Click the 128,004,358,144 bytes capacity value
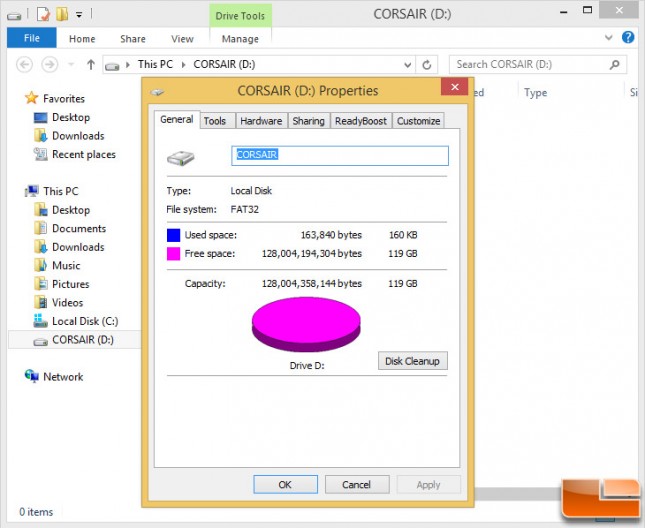The width and height of the screenshot is (645, 528). (312, 283)
